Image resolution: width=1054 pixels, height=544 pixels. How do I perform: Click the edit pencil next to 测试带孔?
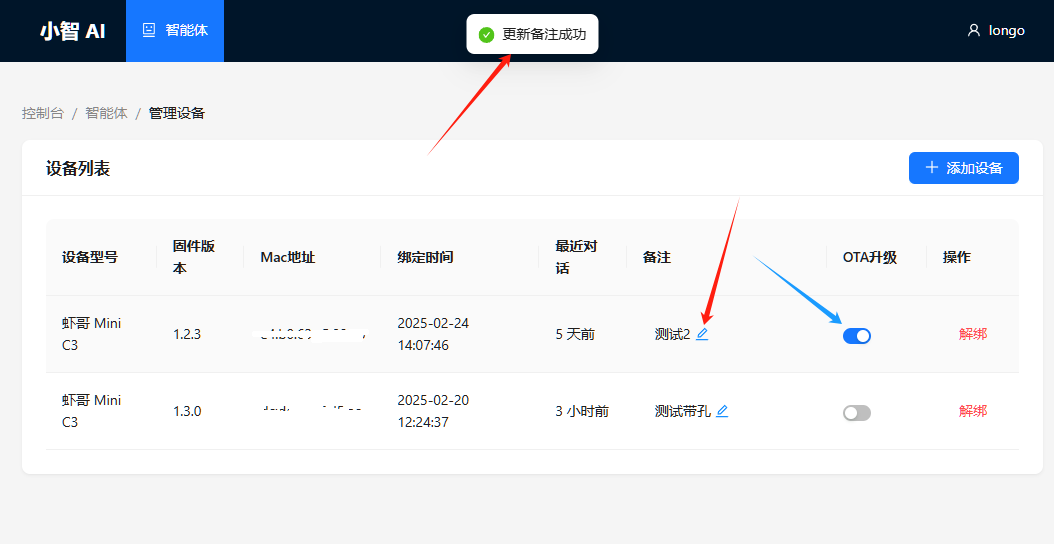coord(722,411)
